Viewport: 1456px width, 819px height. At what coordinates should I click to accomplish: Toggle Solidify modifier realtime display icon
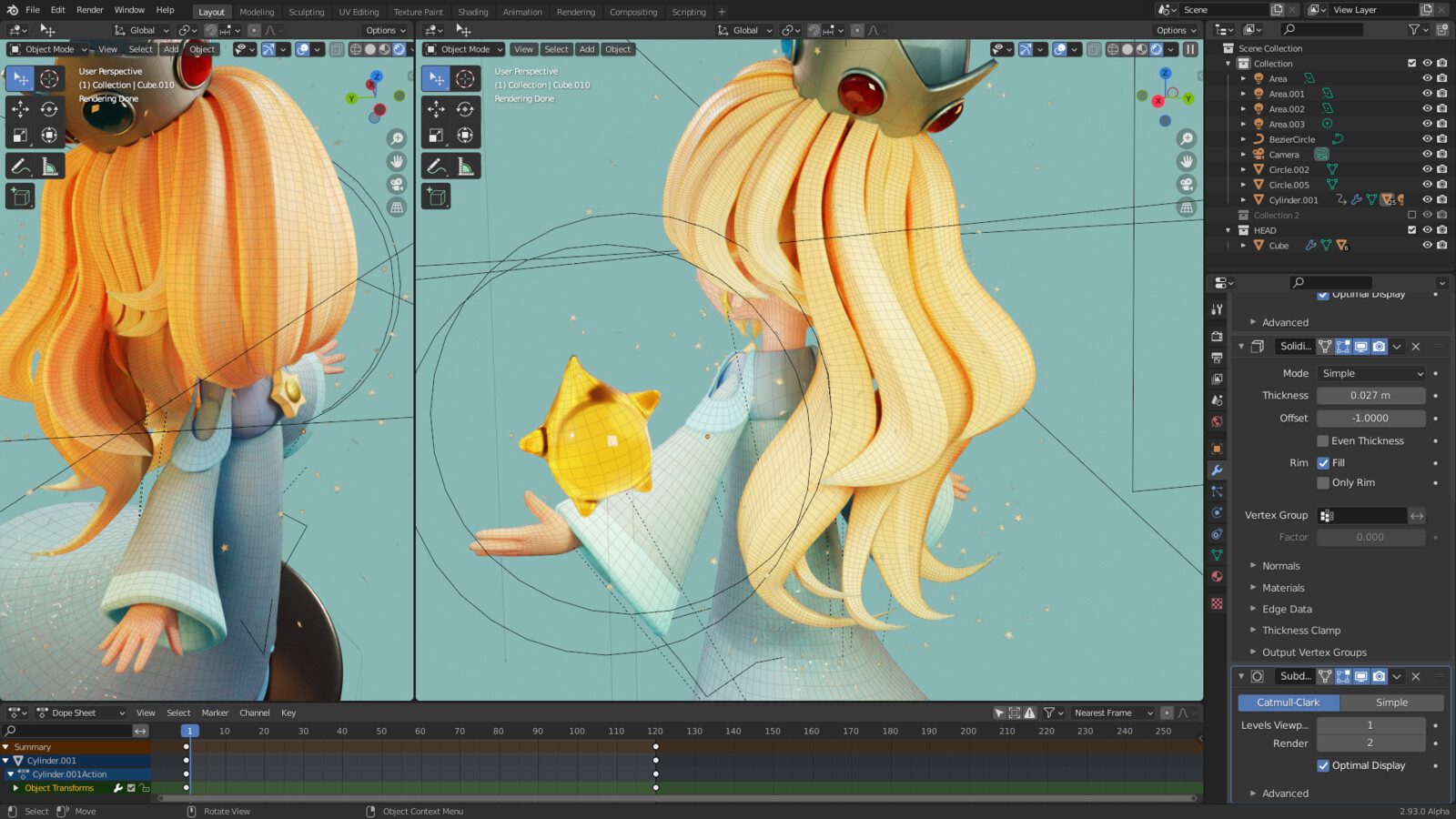coord(1361,347)
